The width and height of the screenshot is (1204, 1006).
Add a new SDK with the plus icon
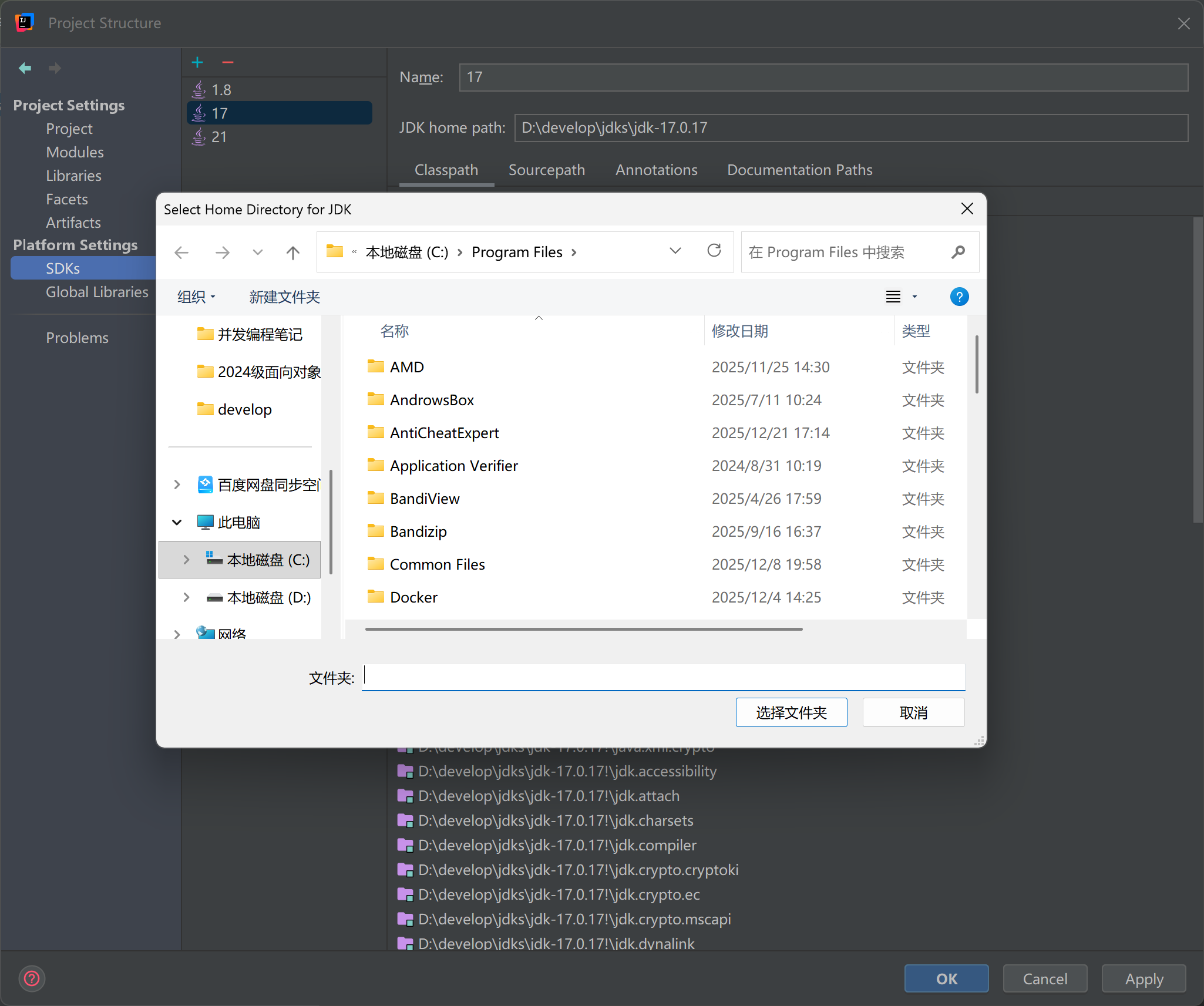coord(197,62)
